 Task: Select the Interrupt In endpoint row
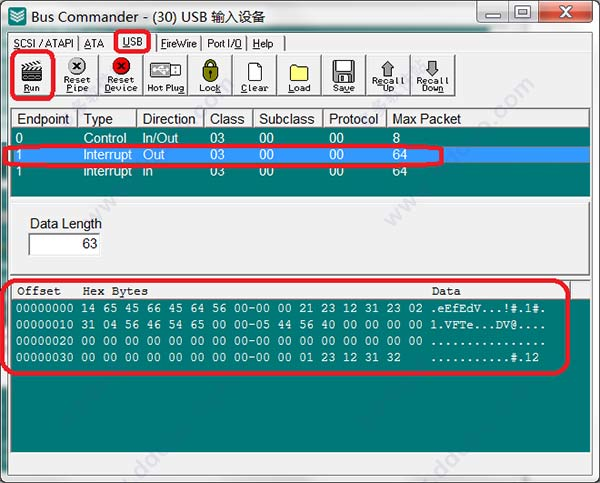coord(200,171)
